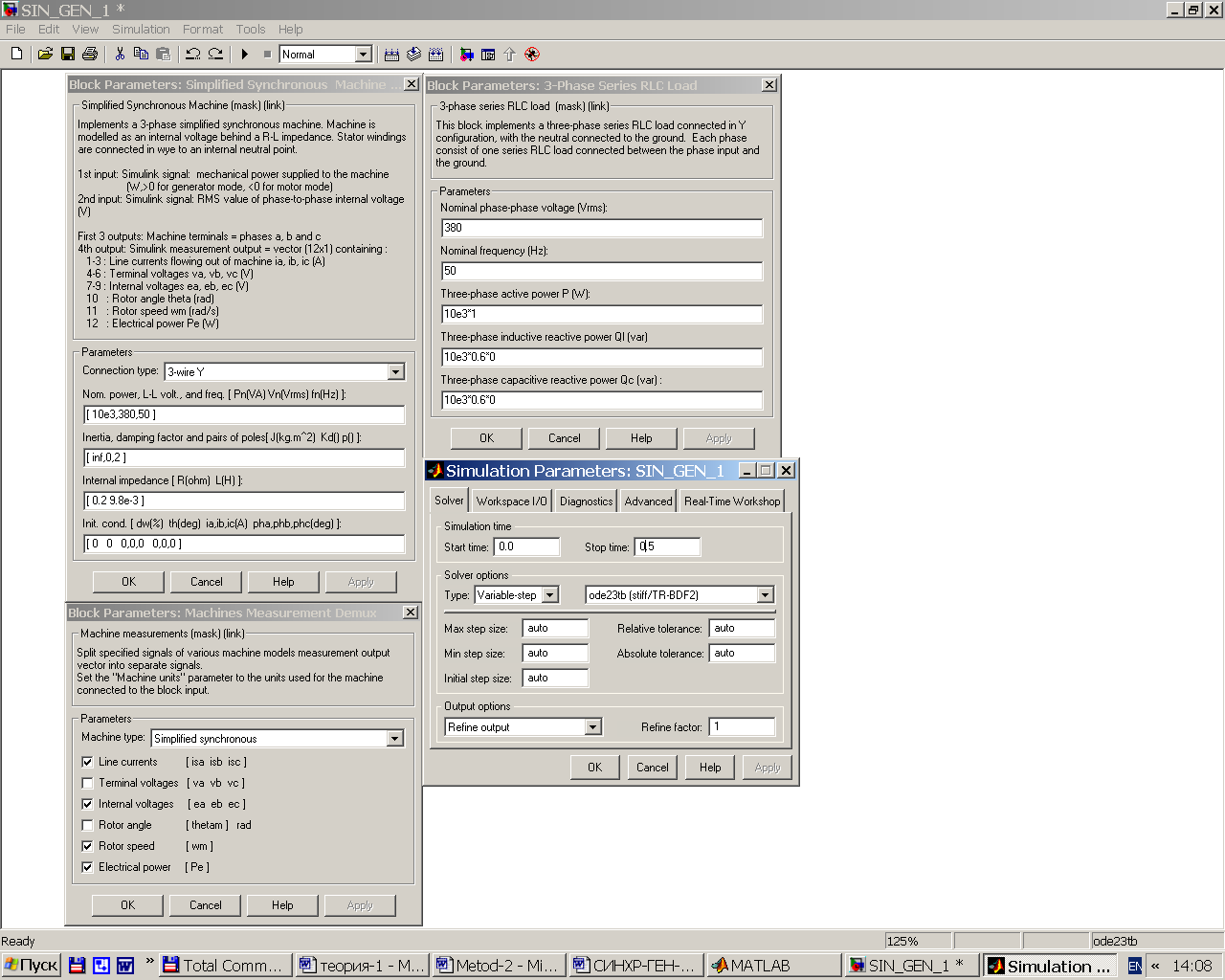Click Nominal frequency input field
Viewport: 1225px width, 980px height.
click(602, 271)
